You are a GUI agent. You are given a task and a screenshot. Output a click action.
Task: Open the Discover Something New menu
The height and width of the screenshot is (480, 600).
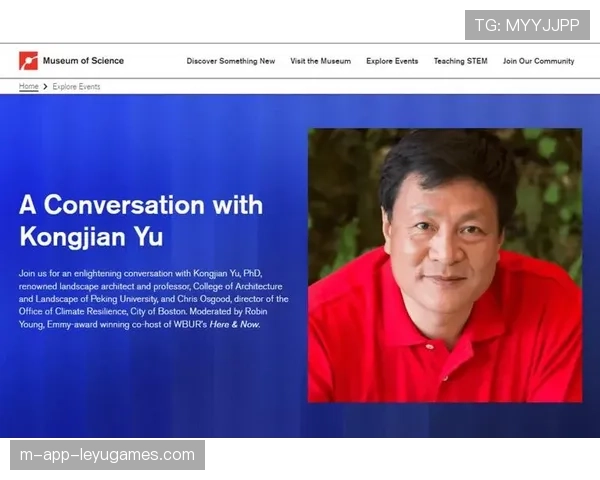[230, 61]
